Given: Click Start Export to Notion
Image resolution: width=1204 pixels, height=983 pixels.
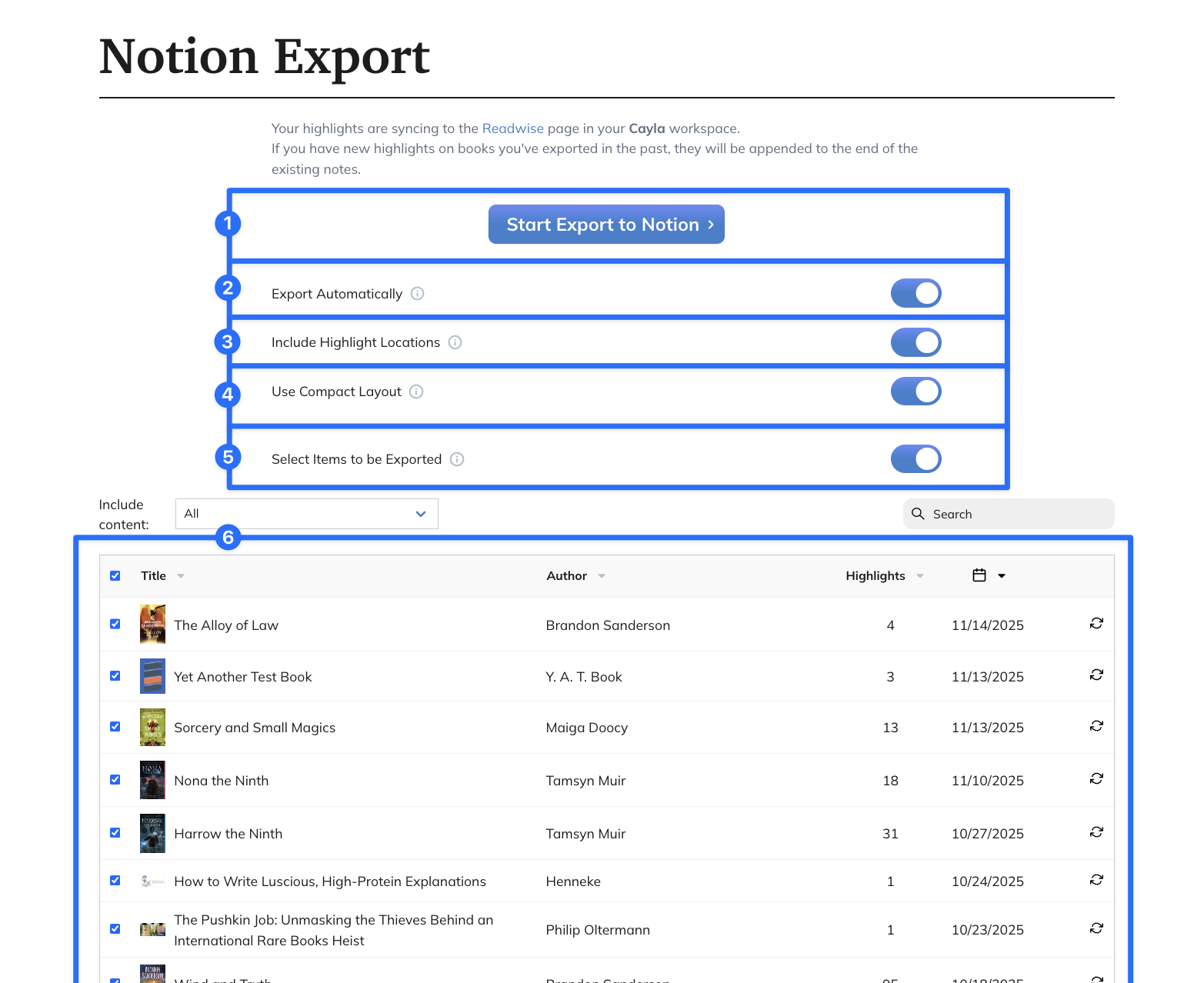Looking at the screenshot, I should coord(606,224).
